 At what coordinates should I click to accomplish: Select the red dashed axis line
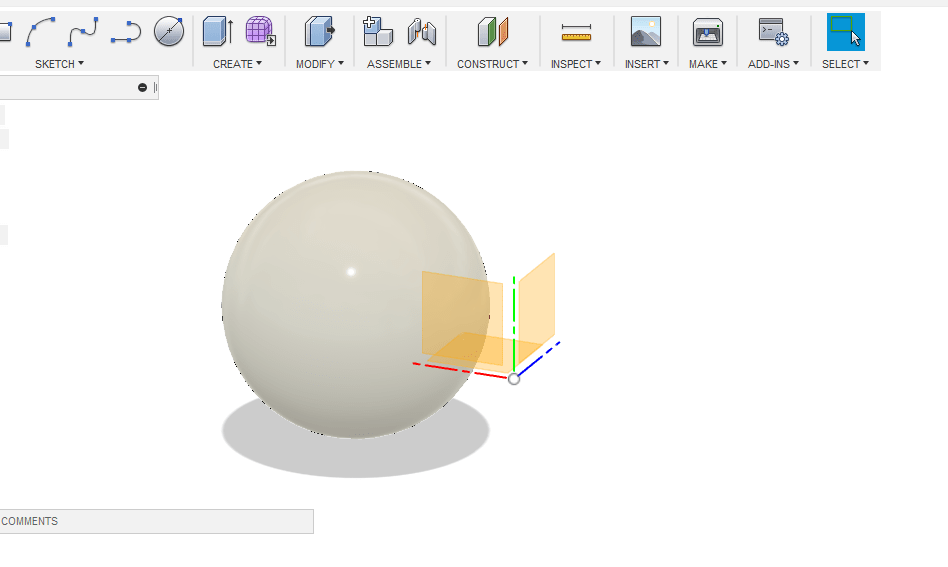coord(459,371)
